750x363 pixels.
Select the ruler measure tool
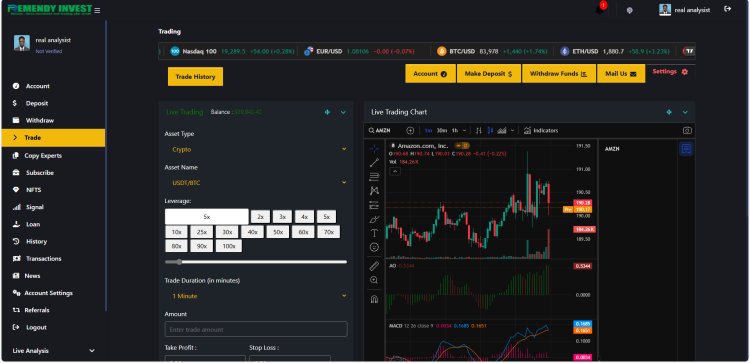(374, 266)
